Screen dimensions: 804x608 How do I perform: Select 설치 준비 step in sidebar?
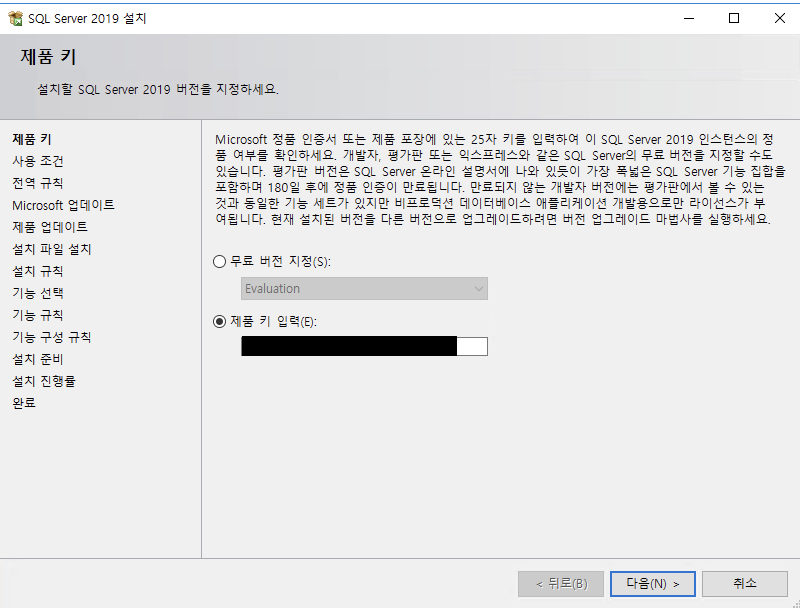coord(38,359)
